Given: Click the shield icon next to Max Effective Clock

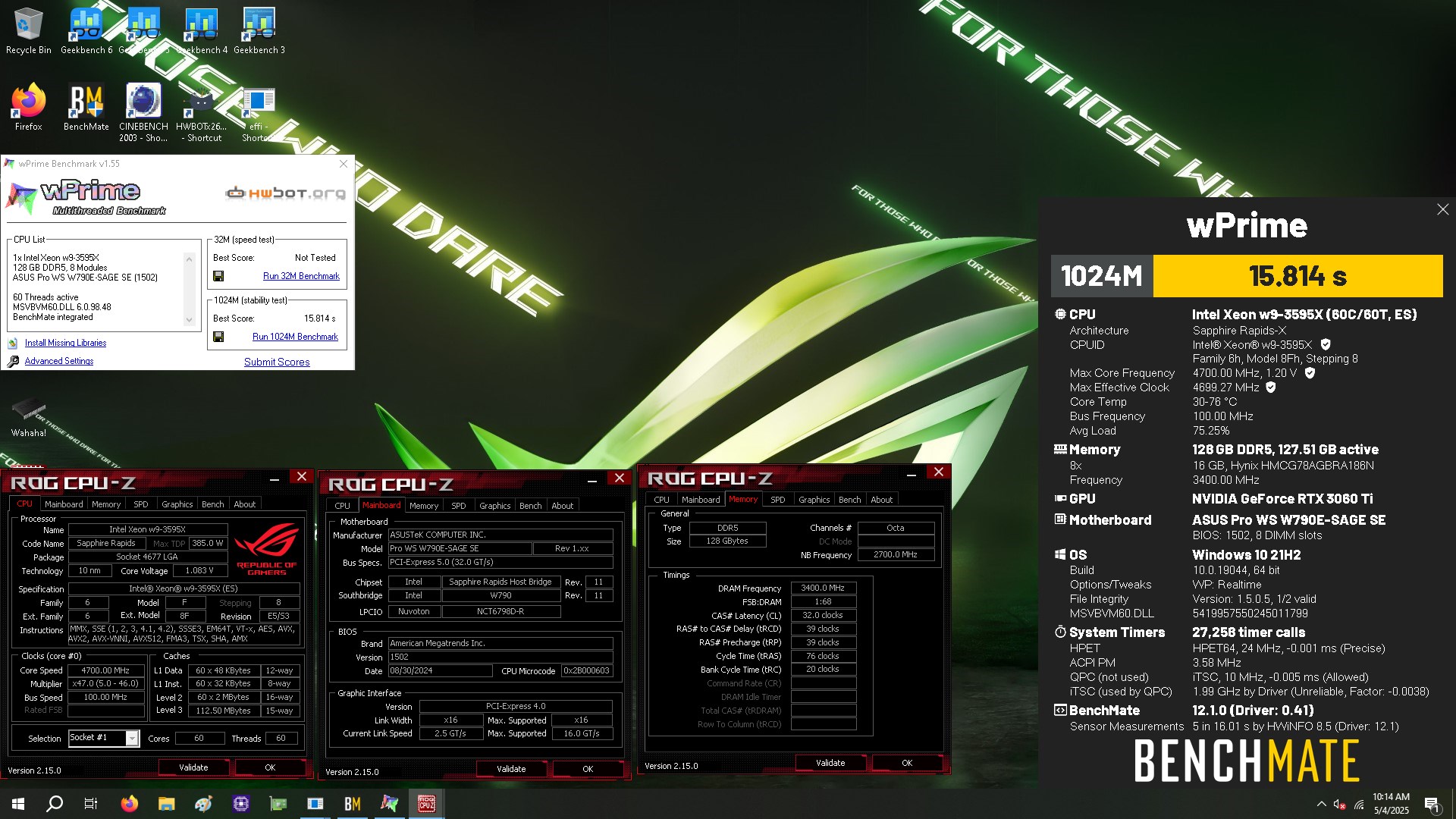Looking at the screenshot, I should [x=1271, y=388].
